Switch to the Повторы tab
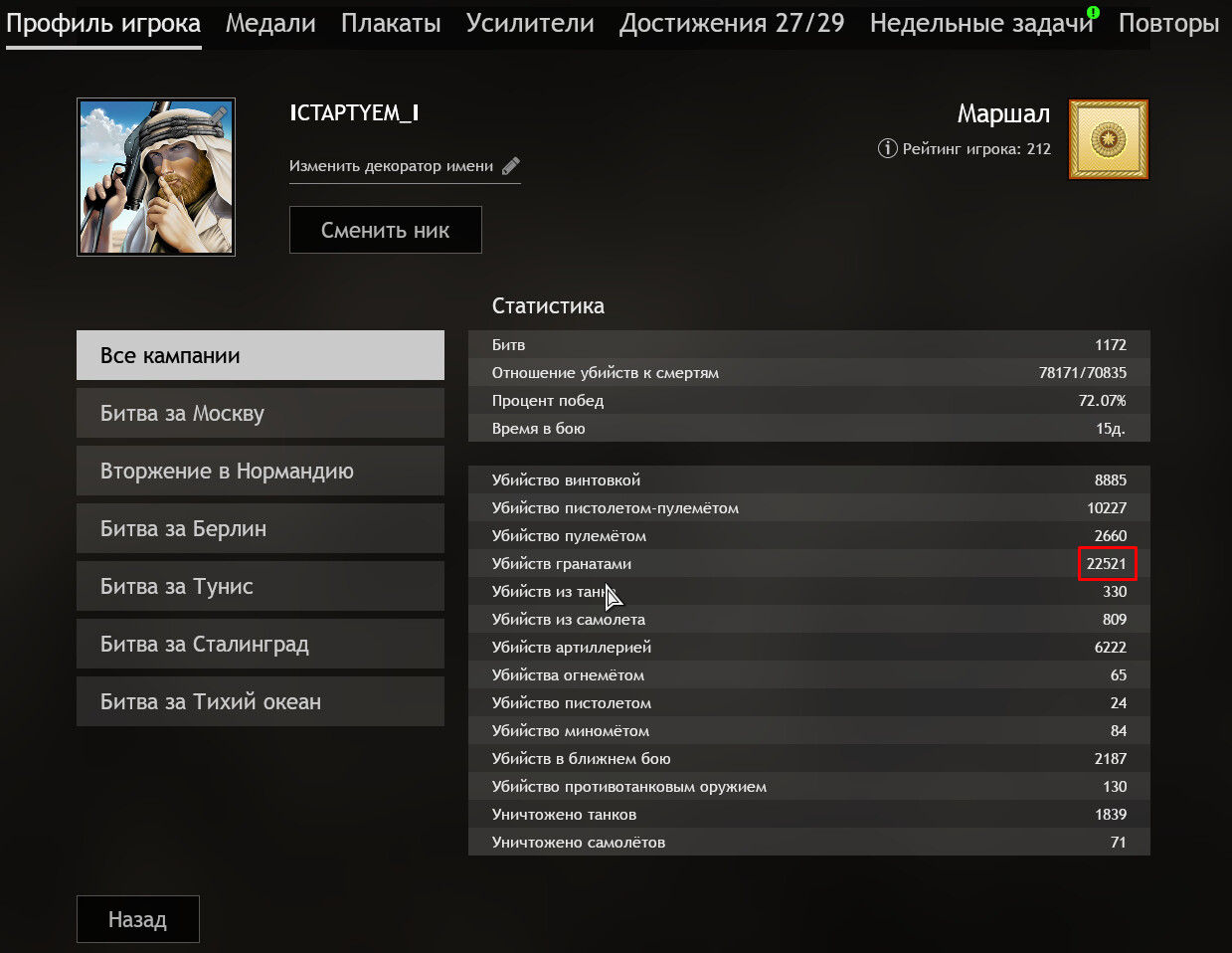The width and height of the screenshot is (1232, 953). [1168, 24]
